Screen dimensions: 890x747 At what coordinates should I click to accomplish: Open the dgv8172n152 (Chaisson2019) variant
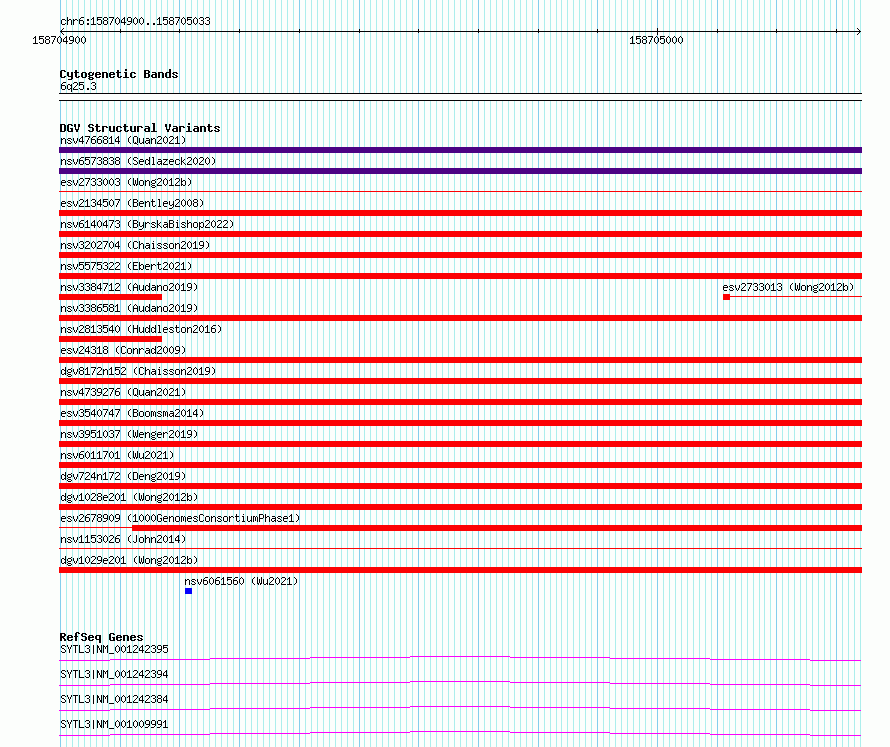tap(138, 371)
